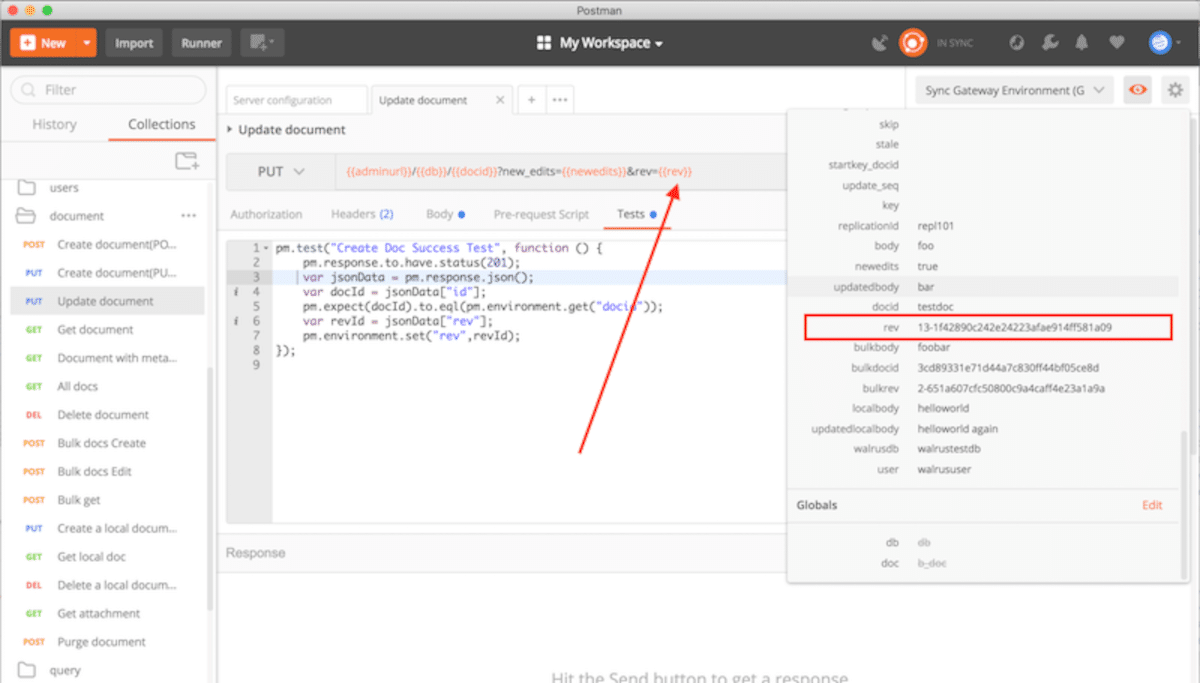The image size is (1200, 683).
Task: Open the Pre-request Script tab
Action: coord(541,214)
